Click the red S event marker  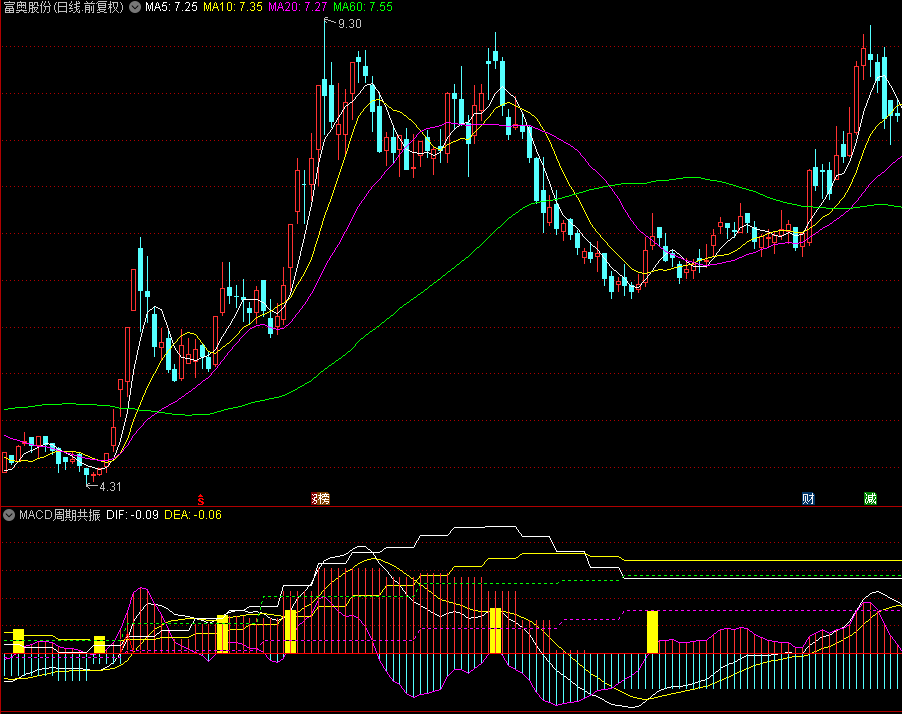200,499
